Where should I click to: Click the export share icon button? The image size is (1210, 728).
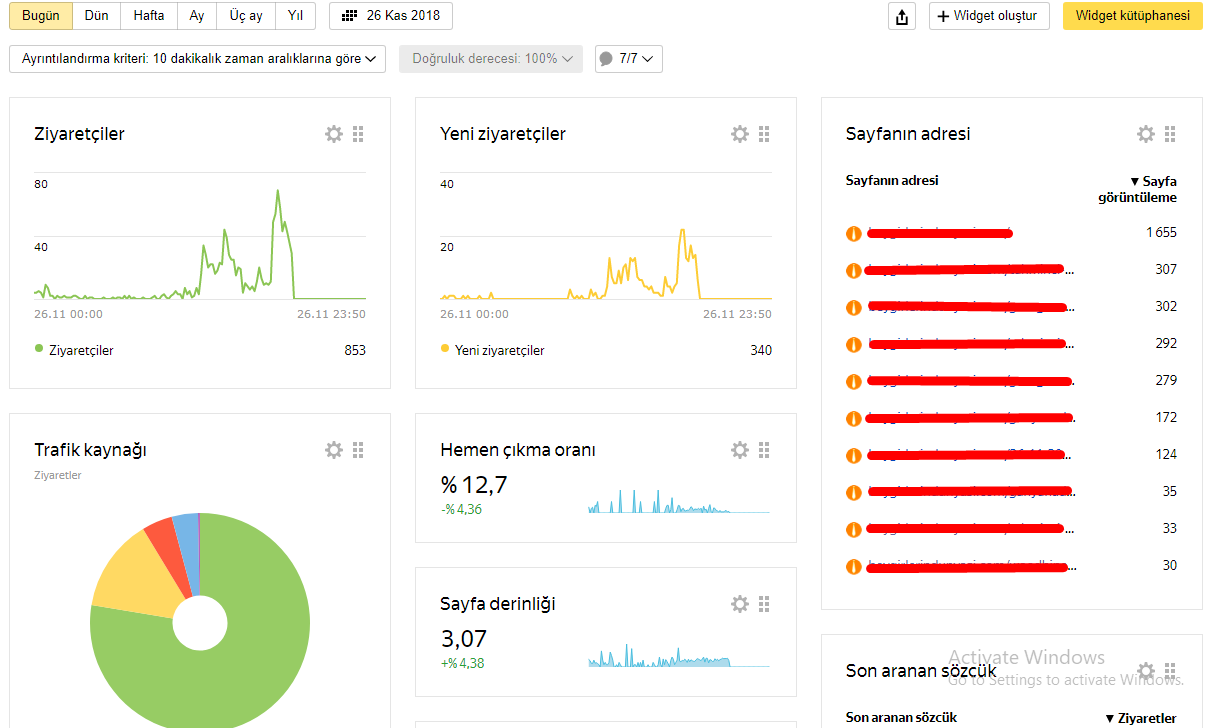tap(902, 16)
